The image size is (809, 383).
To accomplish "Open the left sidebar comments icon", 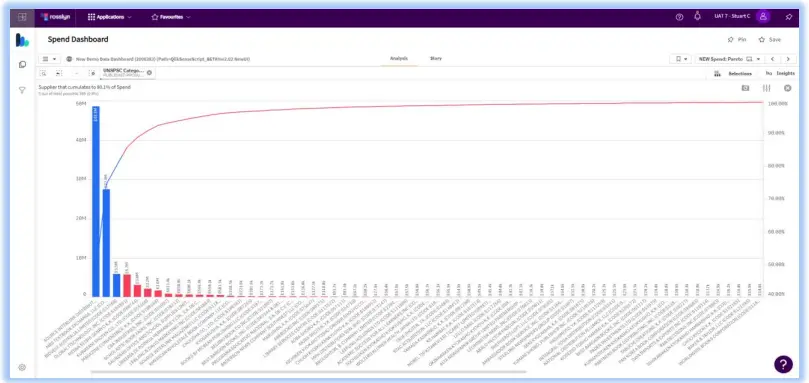I will 22,65.
